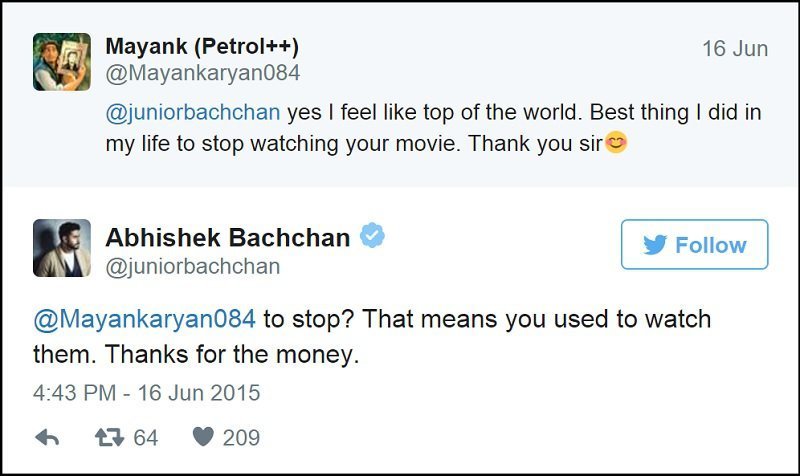
Task: Click the Twitter bird on the Follow button
Action: pyautogui.click(x=656, y=245)
